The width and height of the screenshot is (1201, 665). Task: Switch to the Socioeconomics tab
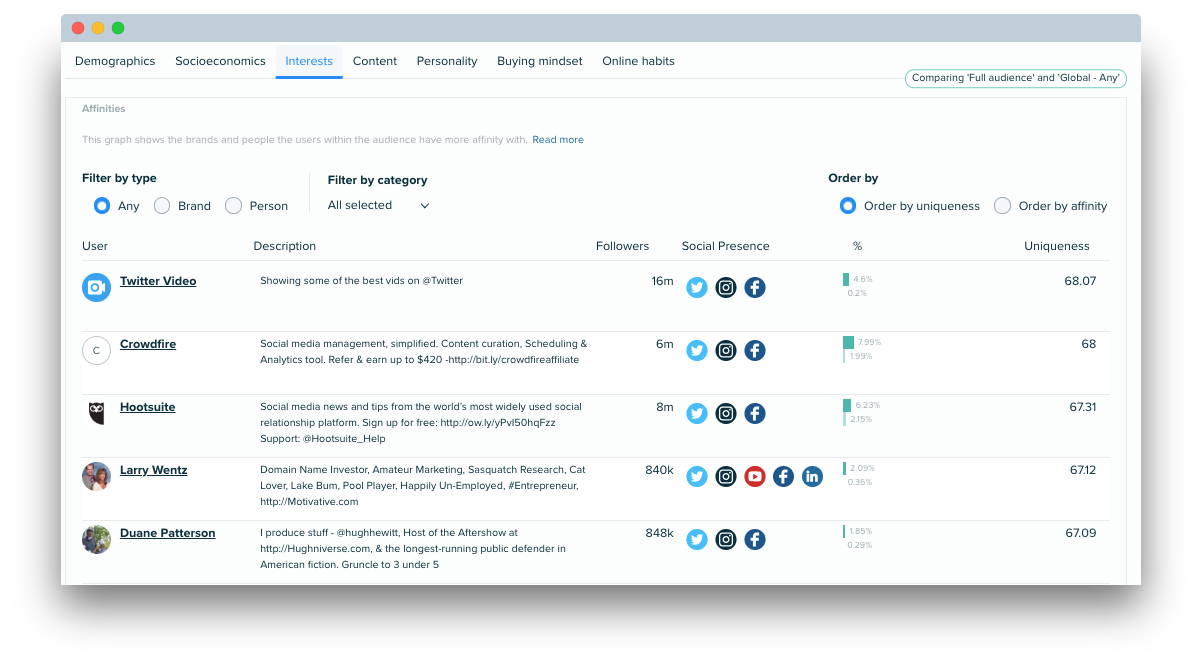pos(220,61)
